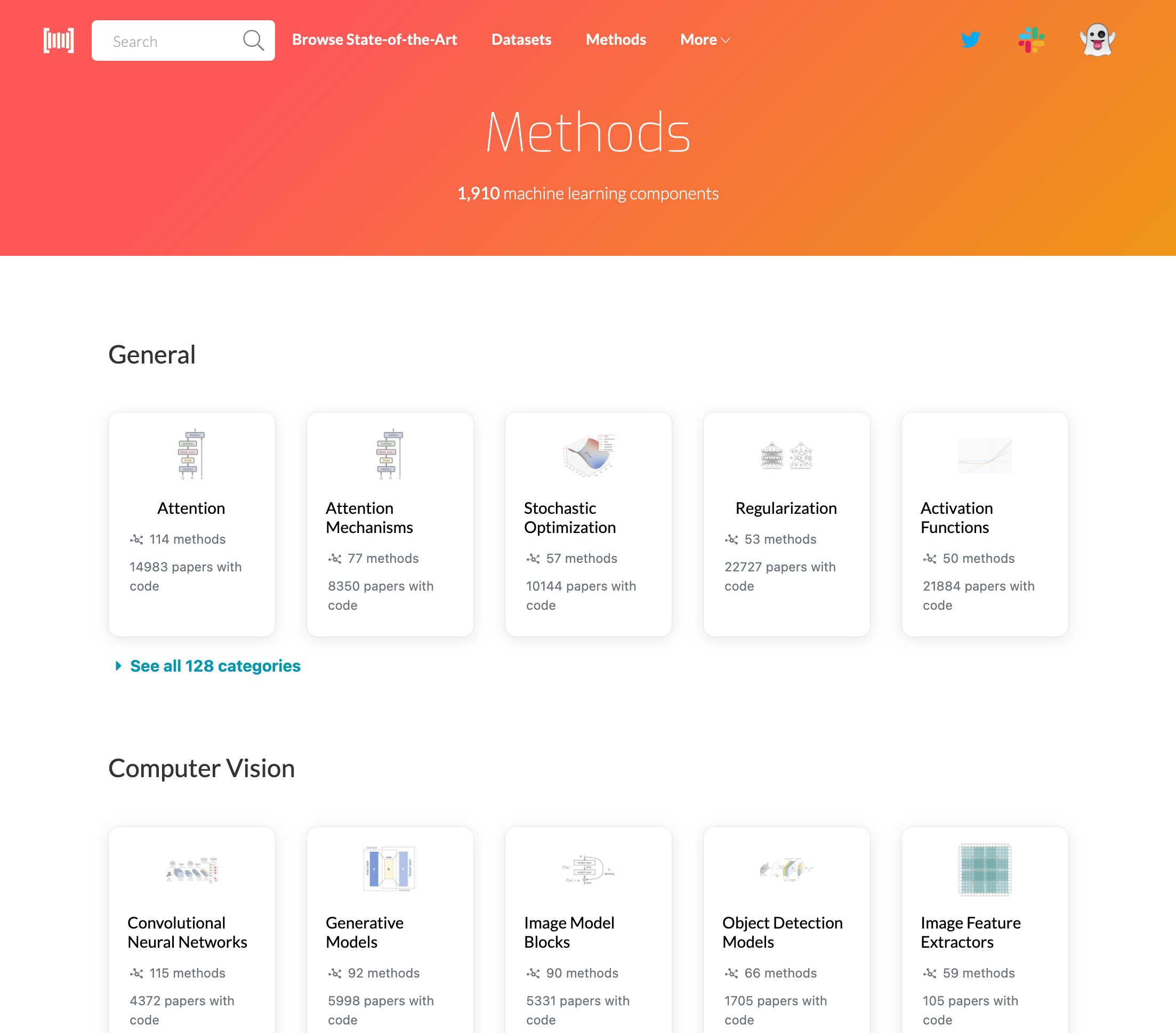Click the Image Feature Extractors grid thumbnail
Screen dimensions: 1176x1033
tap(985, 870)
